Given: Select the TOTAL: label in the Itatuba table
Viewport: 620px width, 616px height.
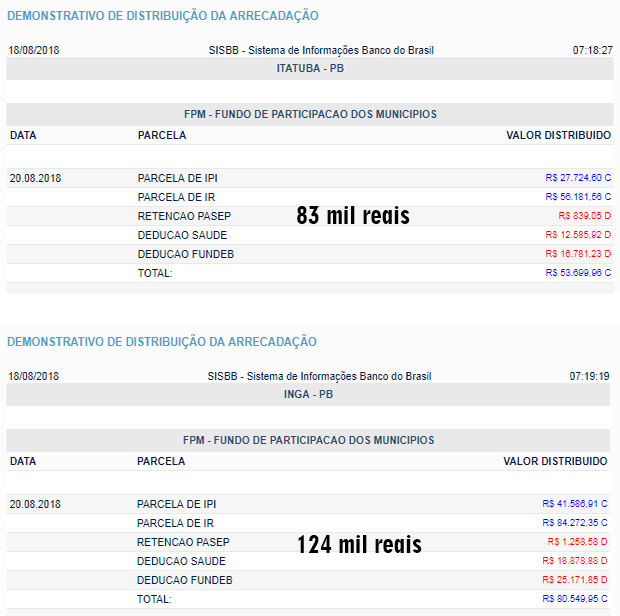Looking at the screenshot, I should point(155,273).
